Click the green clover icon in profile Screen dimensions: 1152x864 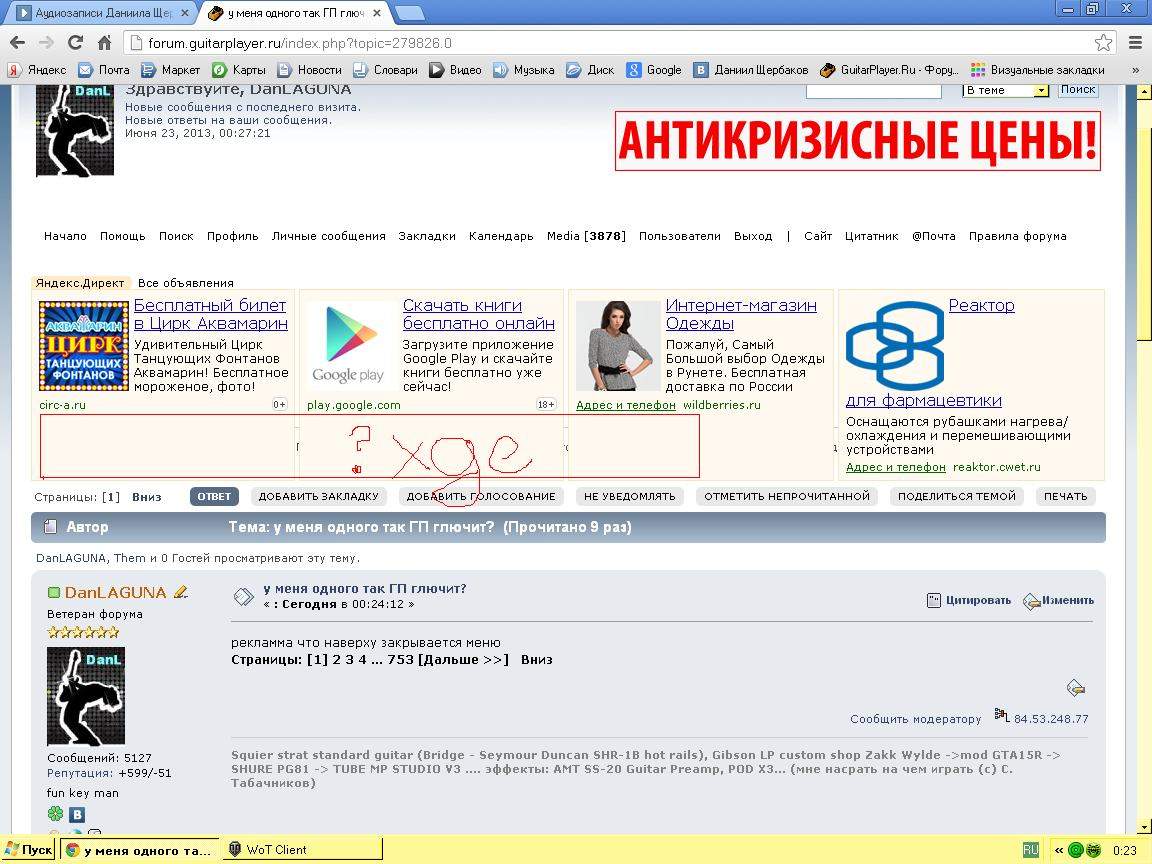click(x=55, y=814)
